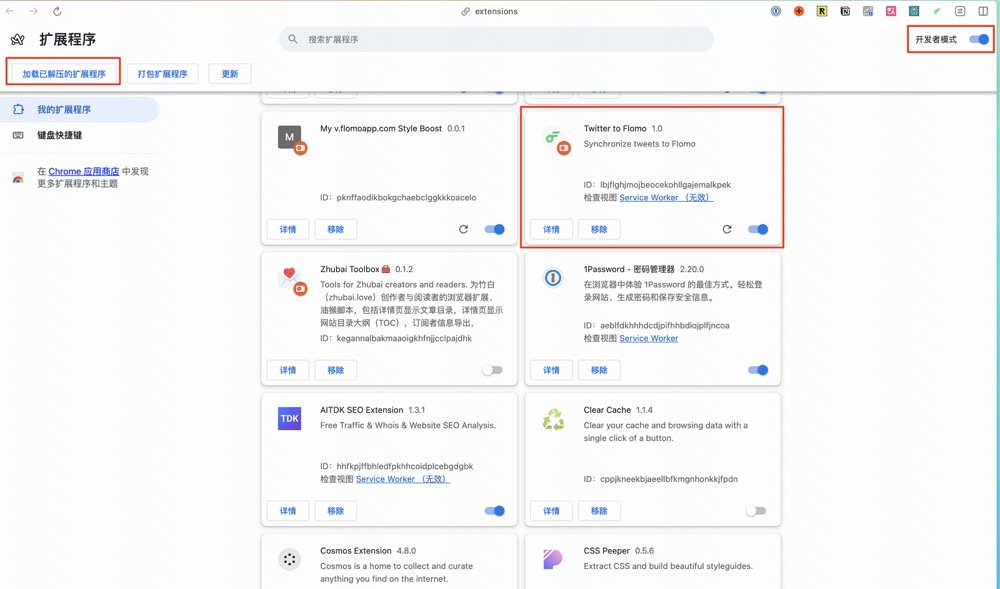The width and height of the screenshot is (1000, 589).
Task: Open details for Clear Cache
Action: click(x=551, y=511)
